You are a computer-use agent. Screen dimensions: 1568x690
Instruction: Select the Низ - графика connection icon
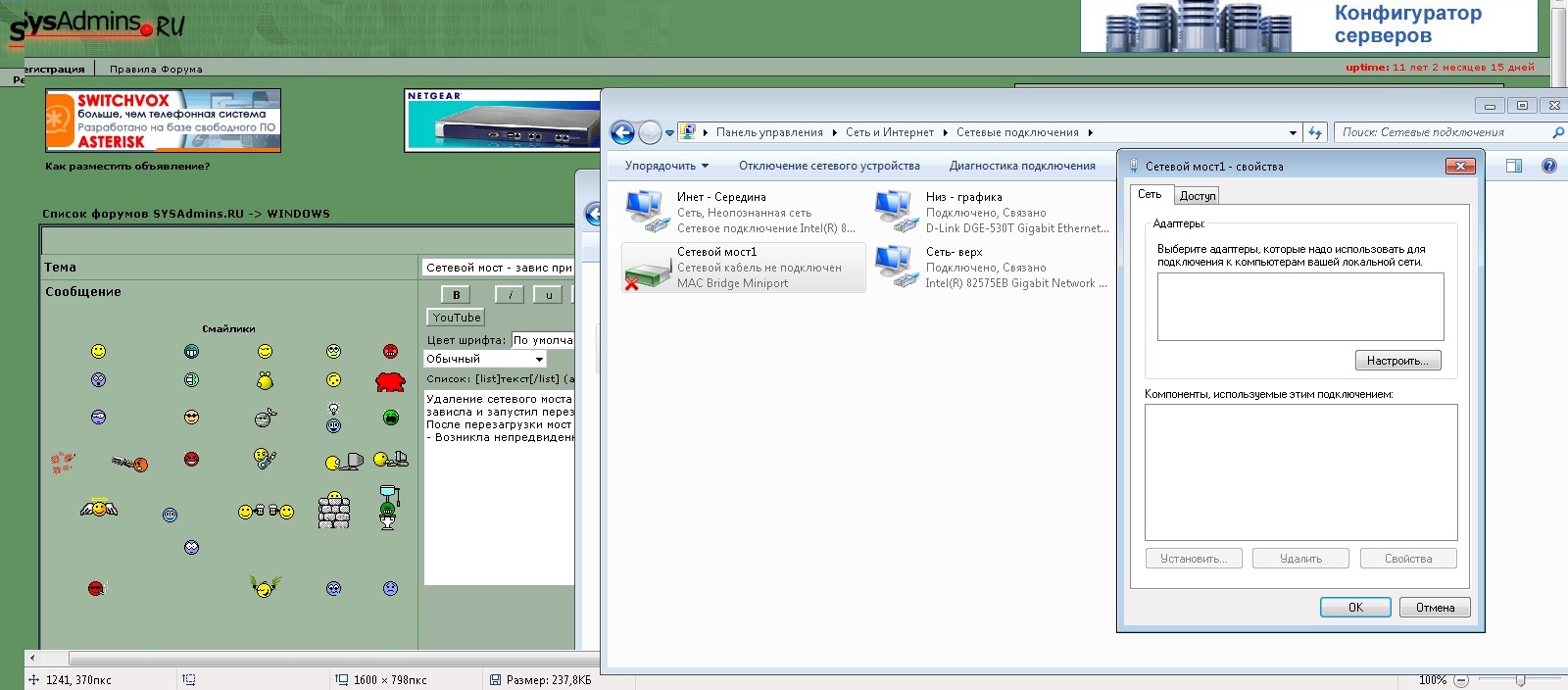coord(896,211)
